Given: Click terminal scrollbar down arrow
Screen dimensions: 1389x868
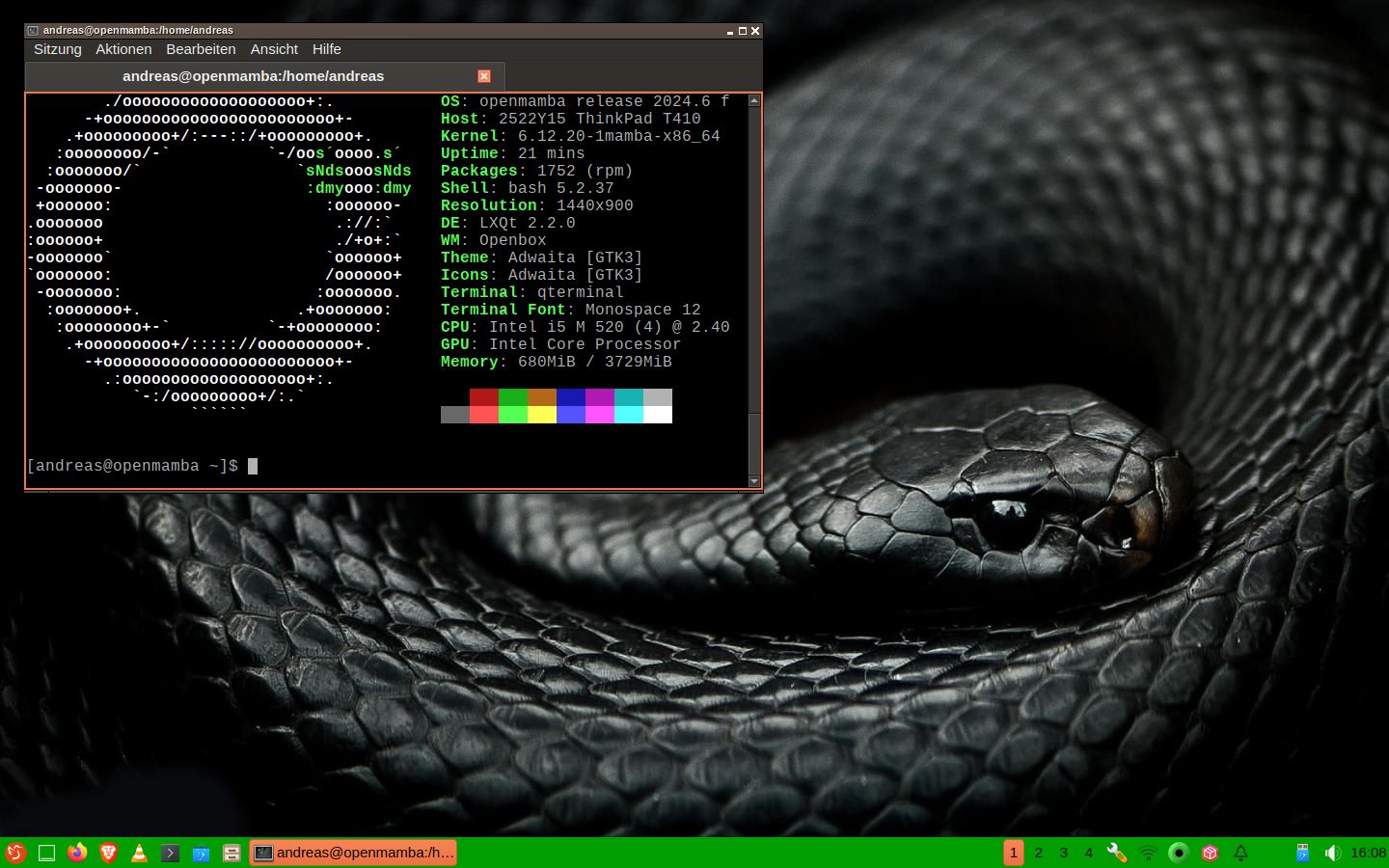Looking at the screenshot, I should (754, 480).
